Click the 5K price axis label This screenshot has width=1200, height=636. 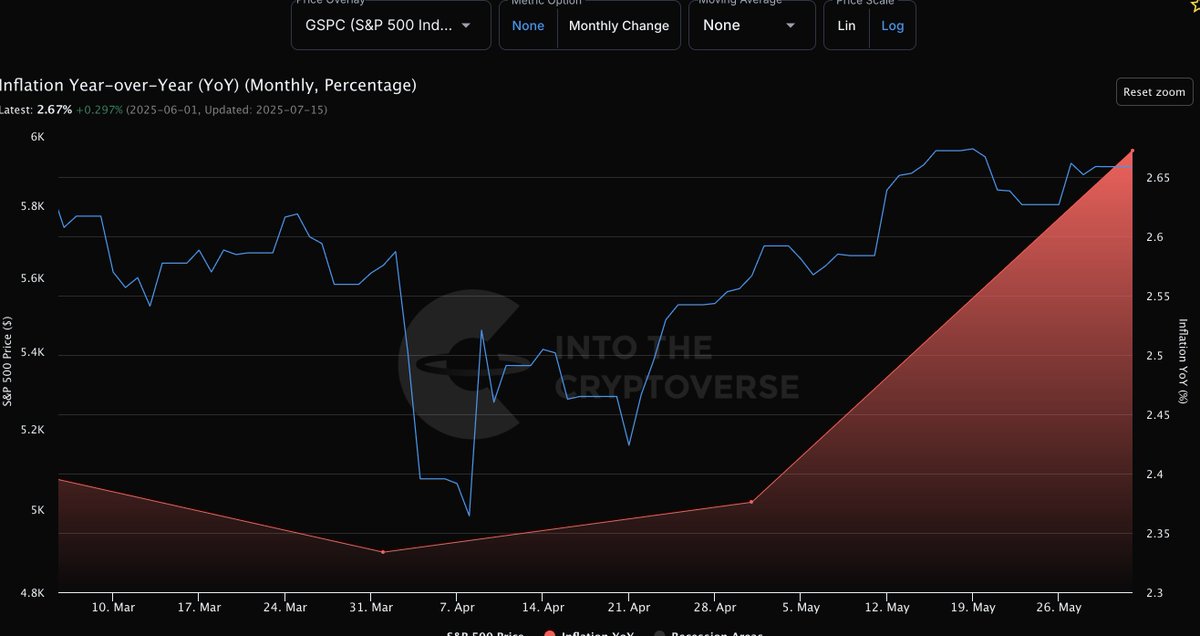tap(37, 510)
